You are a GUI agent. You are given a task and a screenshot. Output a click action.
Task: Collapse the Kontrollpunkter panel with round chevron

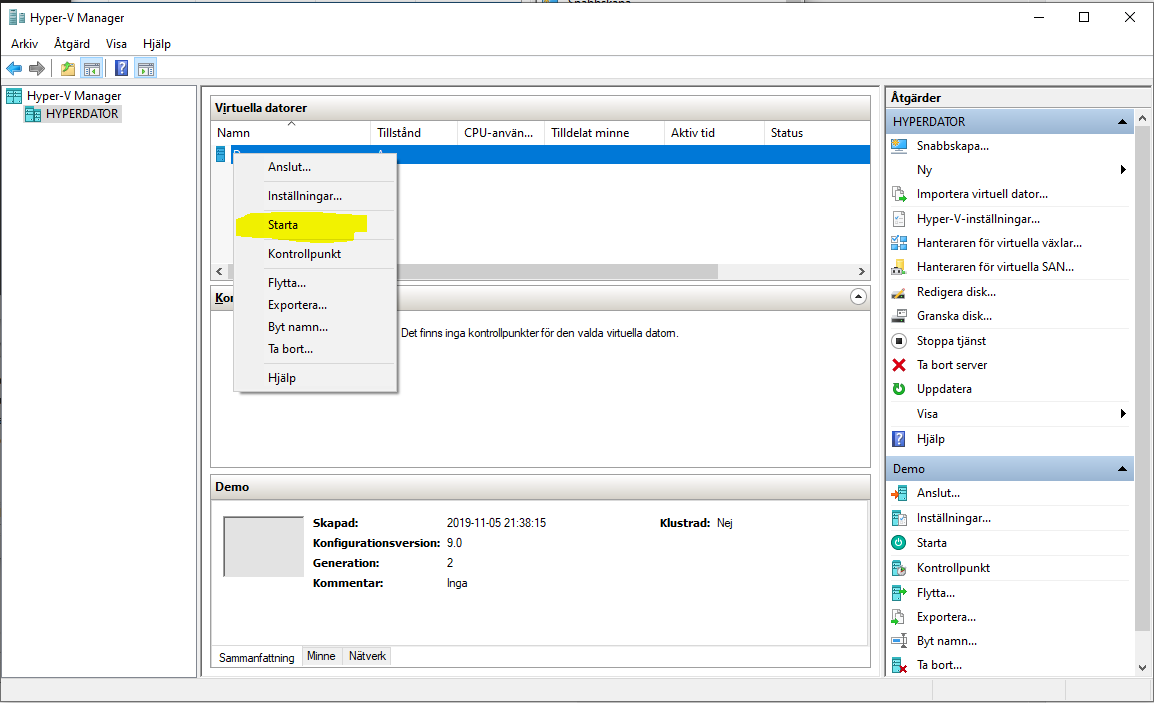(858, 297)
